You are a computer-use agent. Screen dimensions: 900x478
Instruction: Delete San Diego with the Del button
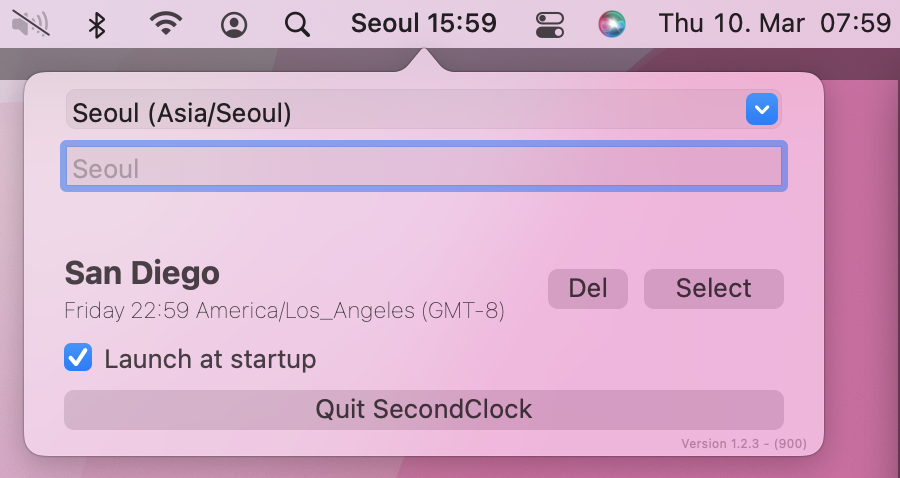point(588,289)
